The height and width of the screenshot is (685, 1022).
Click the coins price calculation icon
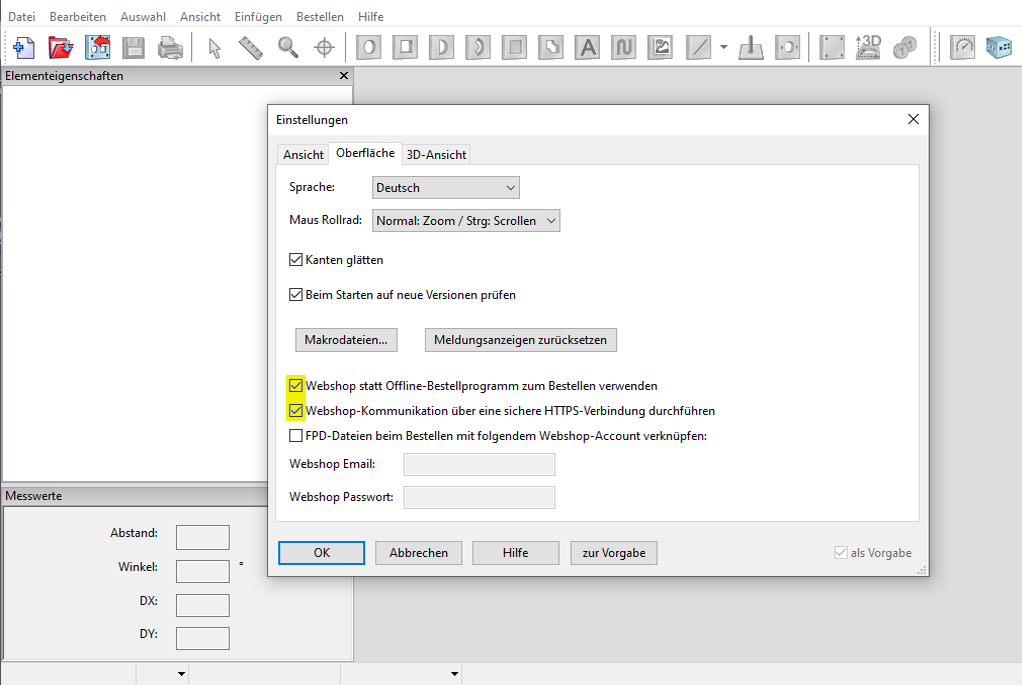pos(905,47)
